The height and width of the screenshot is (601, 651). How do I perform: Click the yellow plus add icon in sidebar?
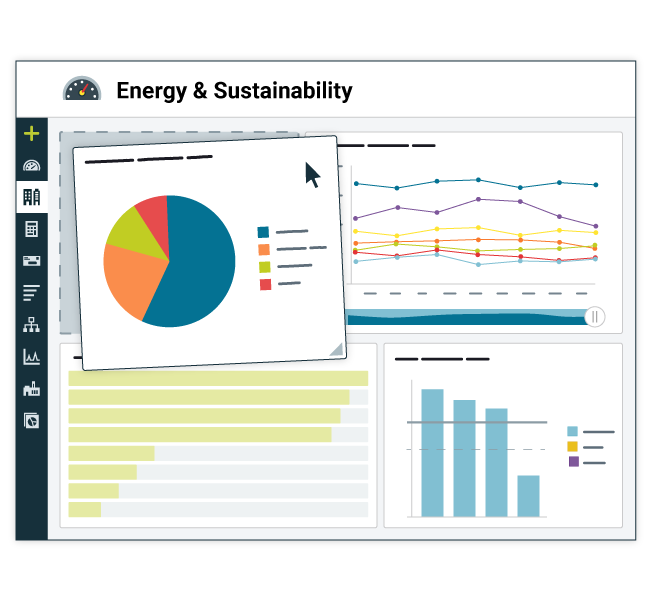(x=32, y=134)
